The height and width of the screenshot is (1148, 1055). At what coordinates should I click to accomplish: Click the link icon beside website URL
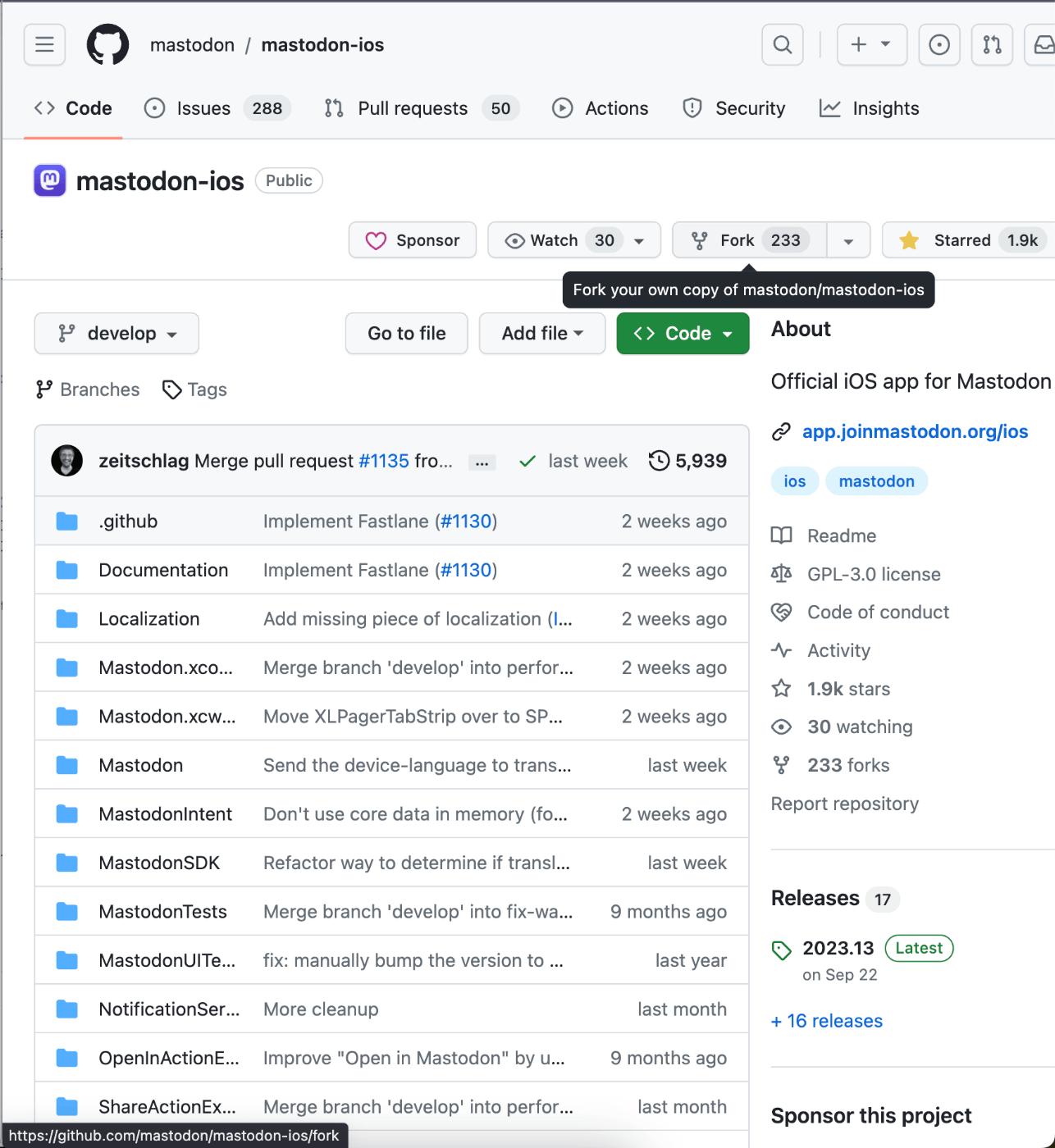(781, 431)
